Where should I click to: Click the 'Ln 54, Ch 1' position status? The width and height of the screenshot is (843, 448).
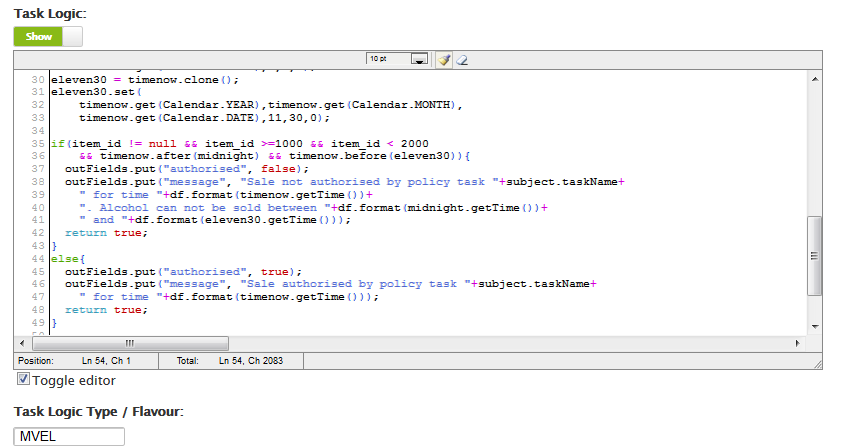pos(106,361)
